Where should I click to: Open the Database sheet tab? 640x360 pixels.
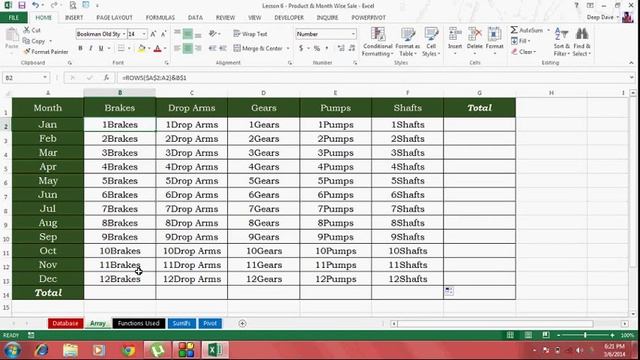click(65, 323)
